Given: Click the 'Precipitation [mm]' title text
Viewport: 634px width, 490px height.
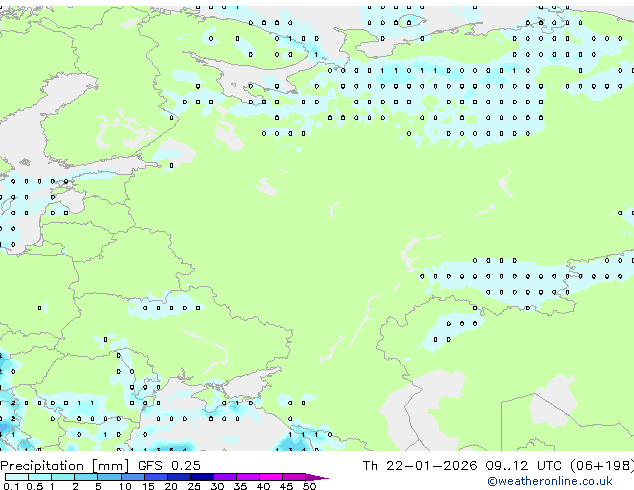Looking at the screenshot, I should [65, 466].
